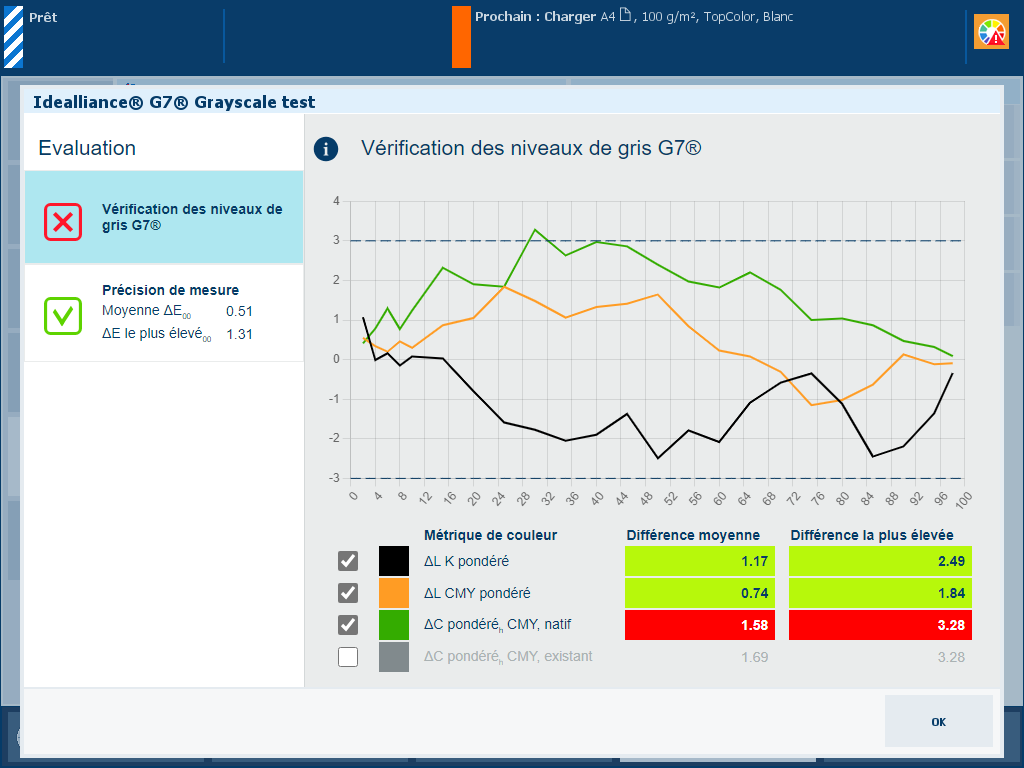Select the Précision de mesure item
The height and width of the screenshot is (768, 1024).
164,313
